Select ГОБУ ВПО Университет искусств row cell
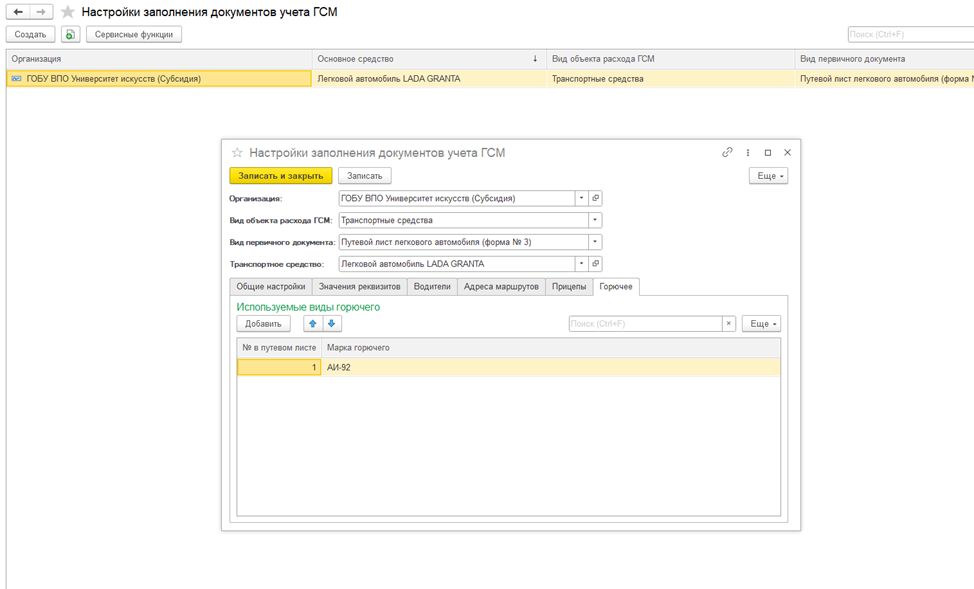 pyautogui.click(x=159, y=79)
